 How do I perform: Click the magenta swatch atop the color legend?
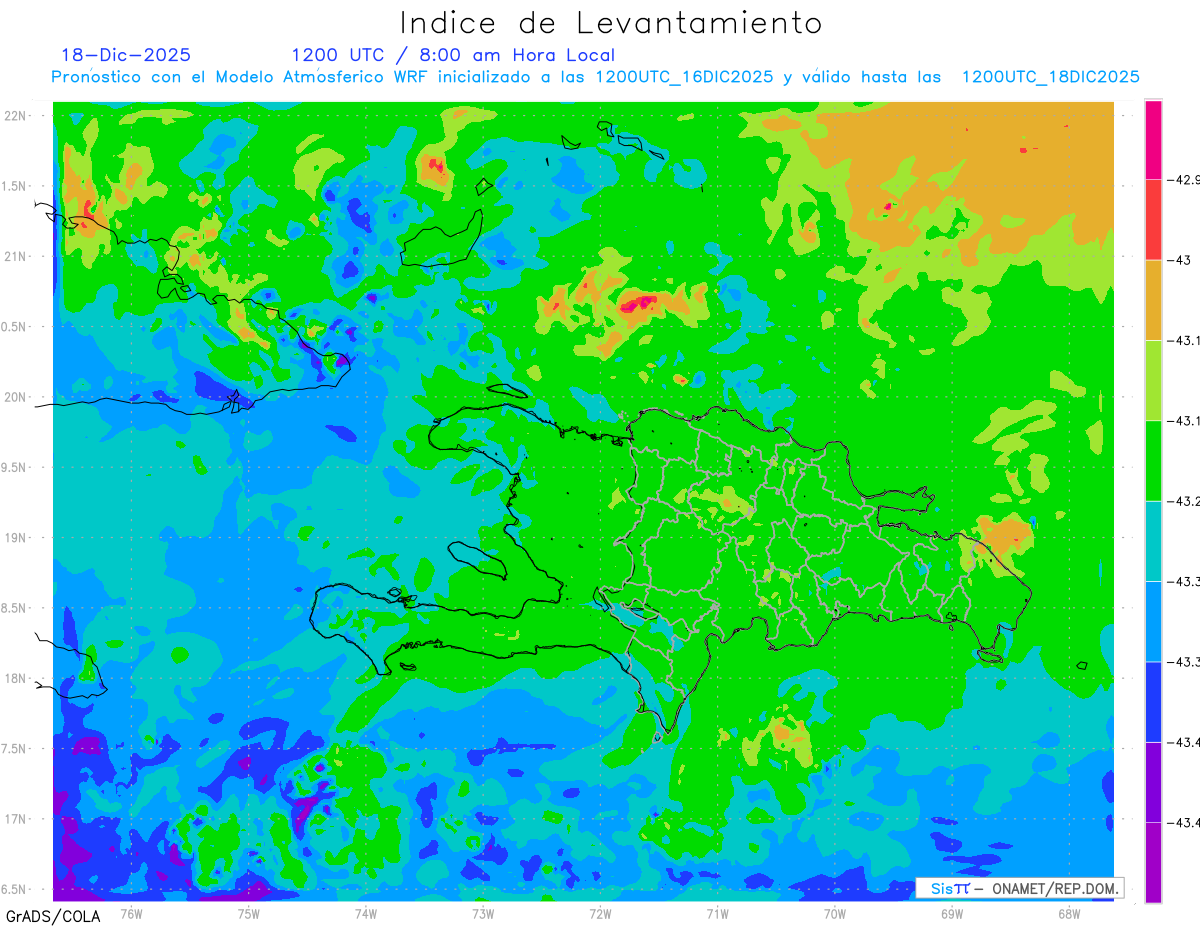click(x=1153, y=140)
